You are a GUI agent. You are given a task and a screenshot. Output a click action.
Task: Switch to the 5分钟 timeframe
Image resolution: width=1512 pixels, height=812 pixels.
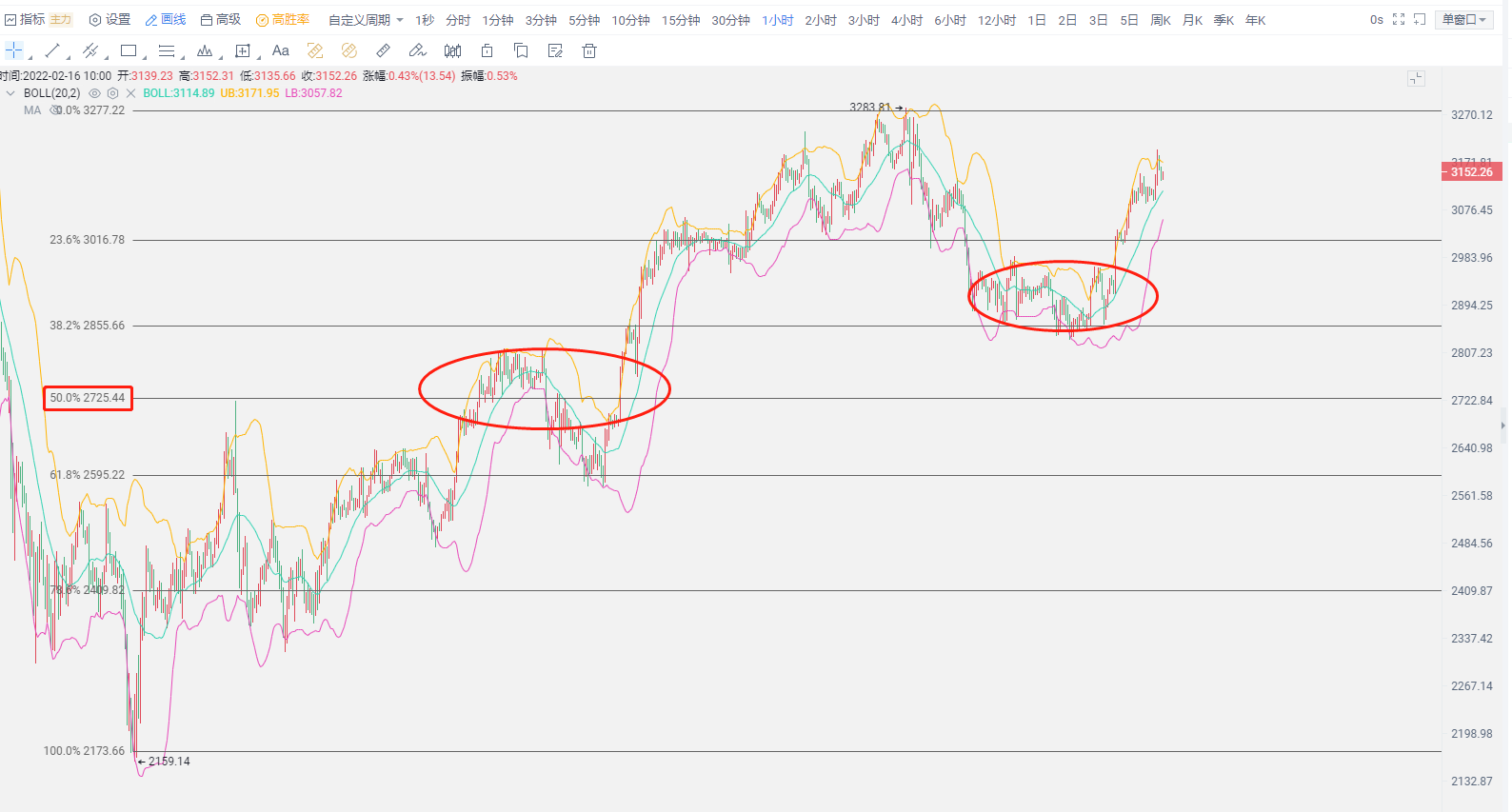[x=585, y=20]
